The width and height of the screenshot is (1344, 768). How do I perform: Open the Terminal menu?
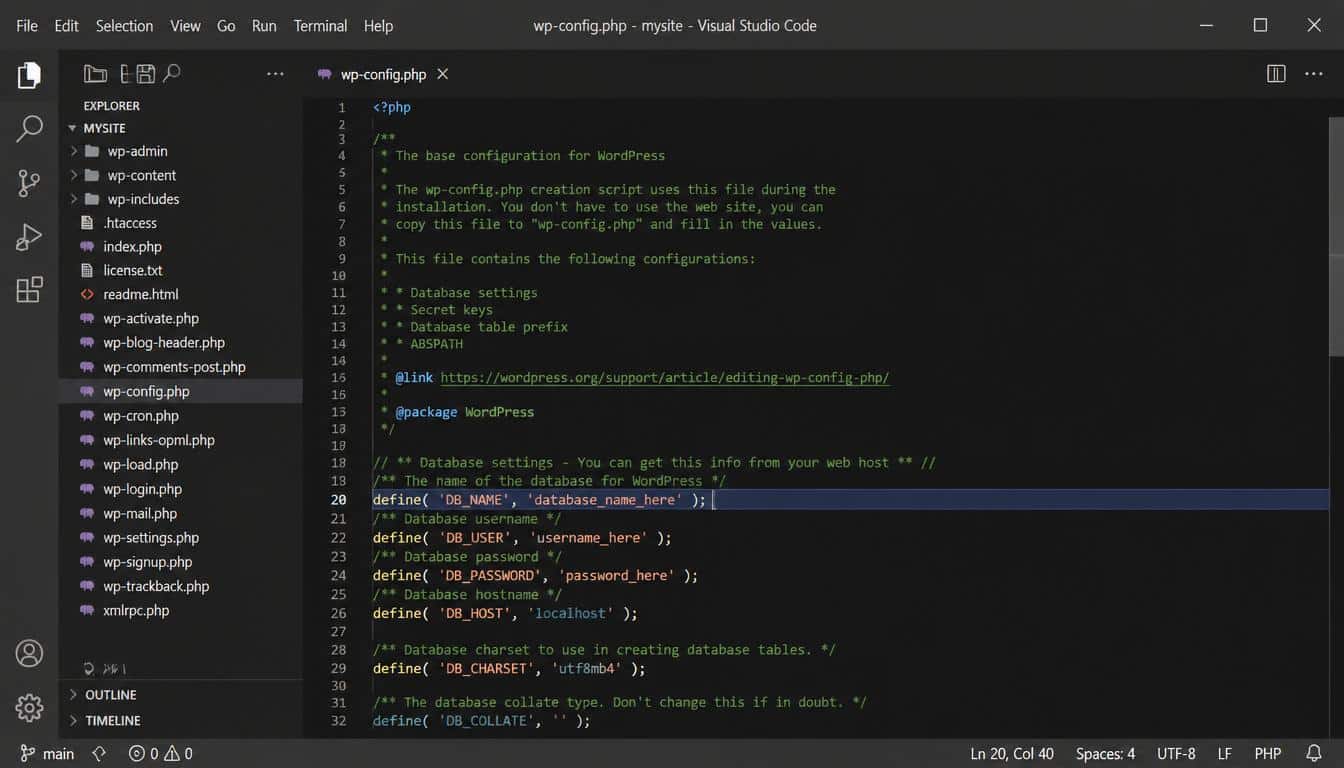[x=321, y=26]
